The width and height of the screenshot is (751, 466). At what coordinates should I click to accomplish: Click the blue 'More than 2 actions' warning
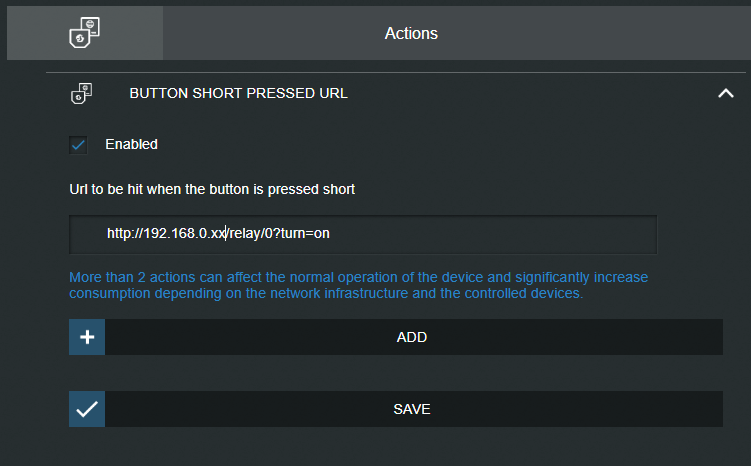358,285
